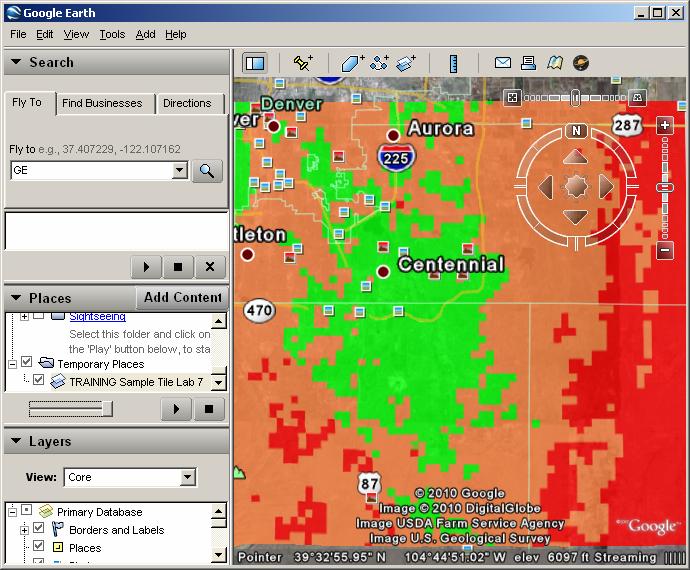Expand the Sightseeing folder tree node

point(24,316)
